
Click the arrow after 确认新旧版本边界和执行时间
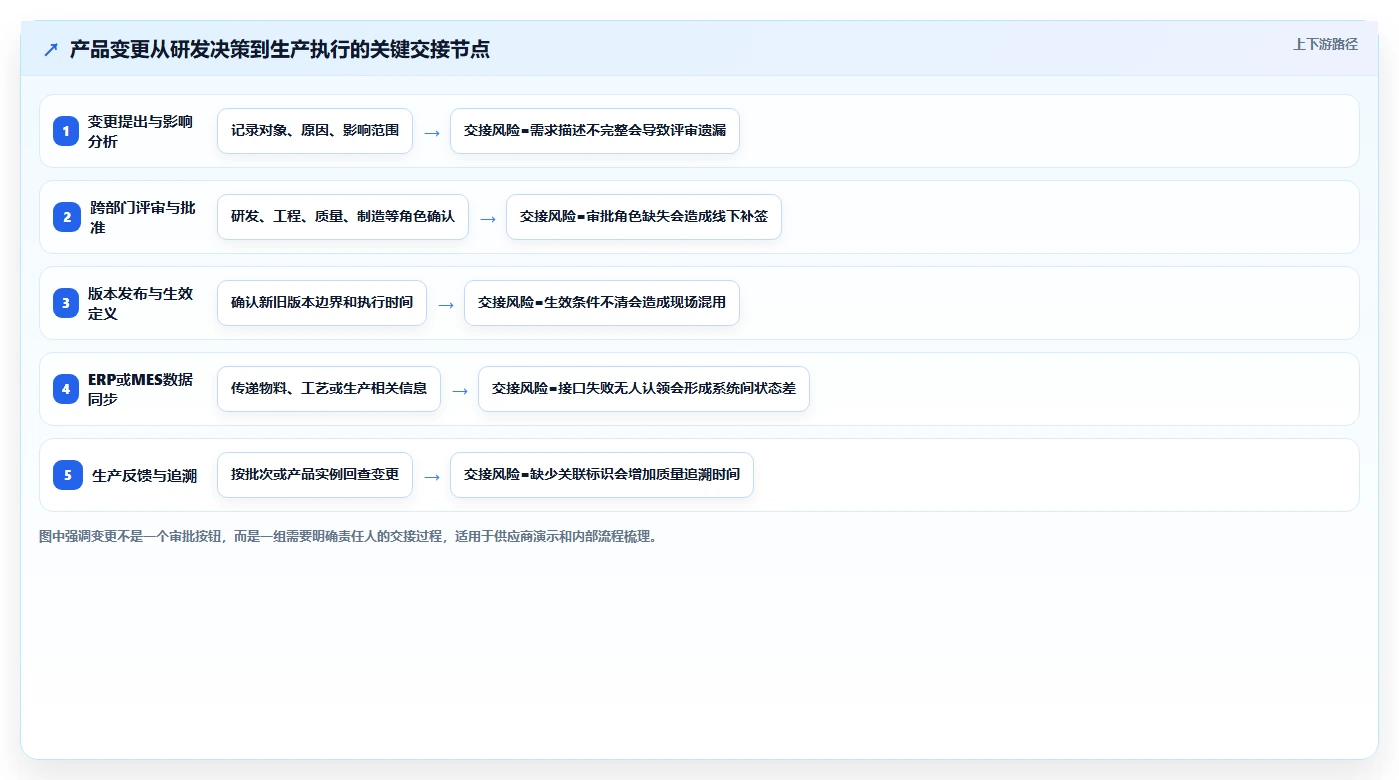[x=445, y=304]
